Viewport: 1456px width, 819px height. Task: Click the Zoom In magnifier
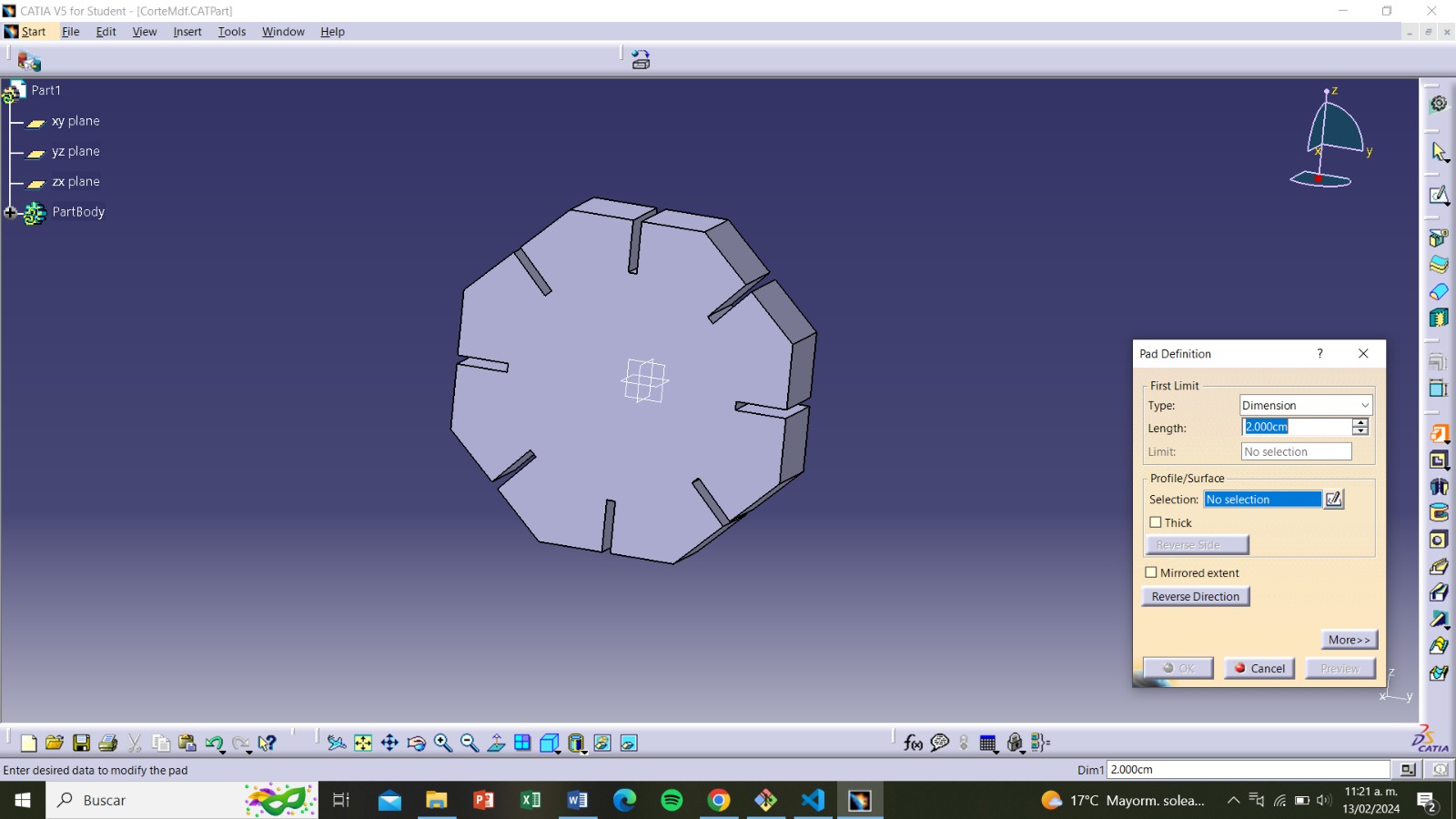click(x=443, y=743)
